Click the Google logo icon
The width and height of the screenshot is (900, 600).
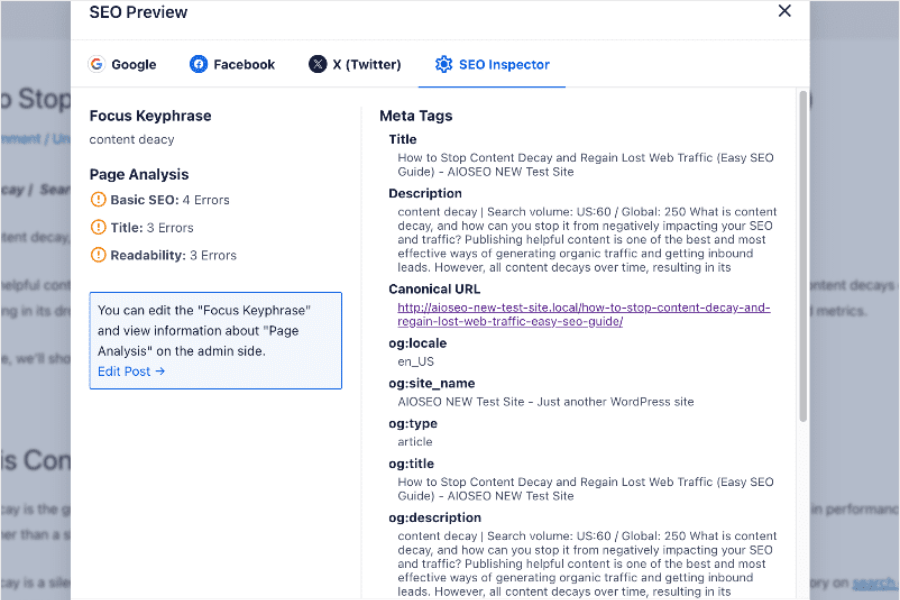pos(97,64)
